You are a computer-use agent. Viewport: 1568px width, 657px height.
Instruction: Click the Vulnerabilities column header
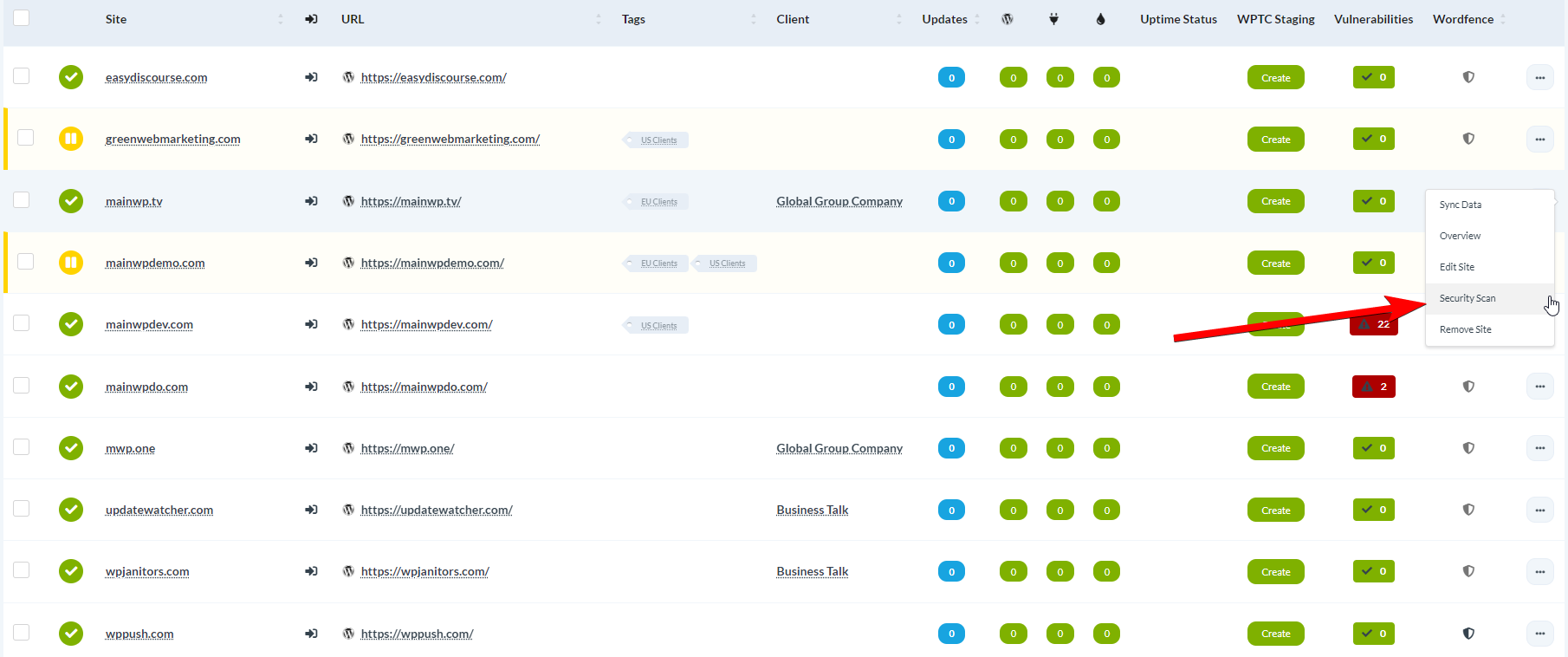click(x=1373, y=19)
